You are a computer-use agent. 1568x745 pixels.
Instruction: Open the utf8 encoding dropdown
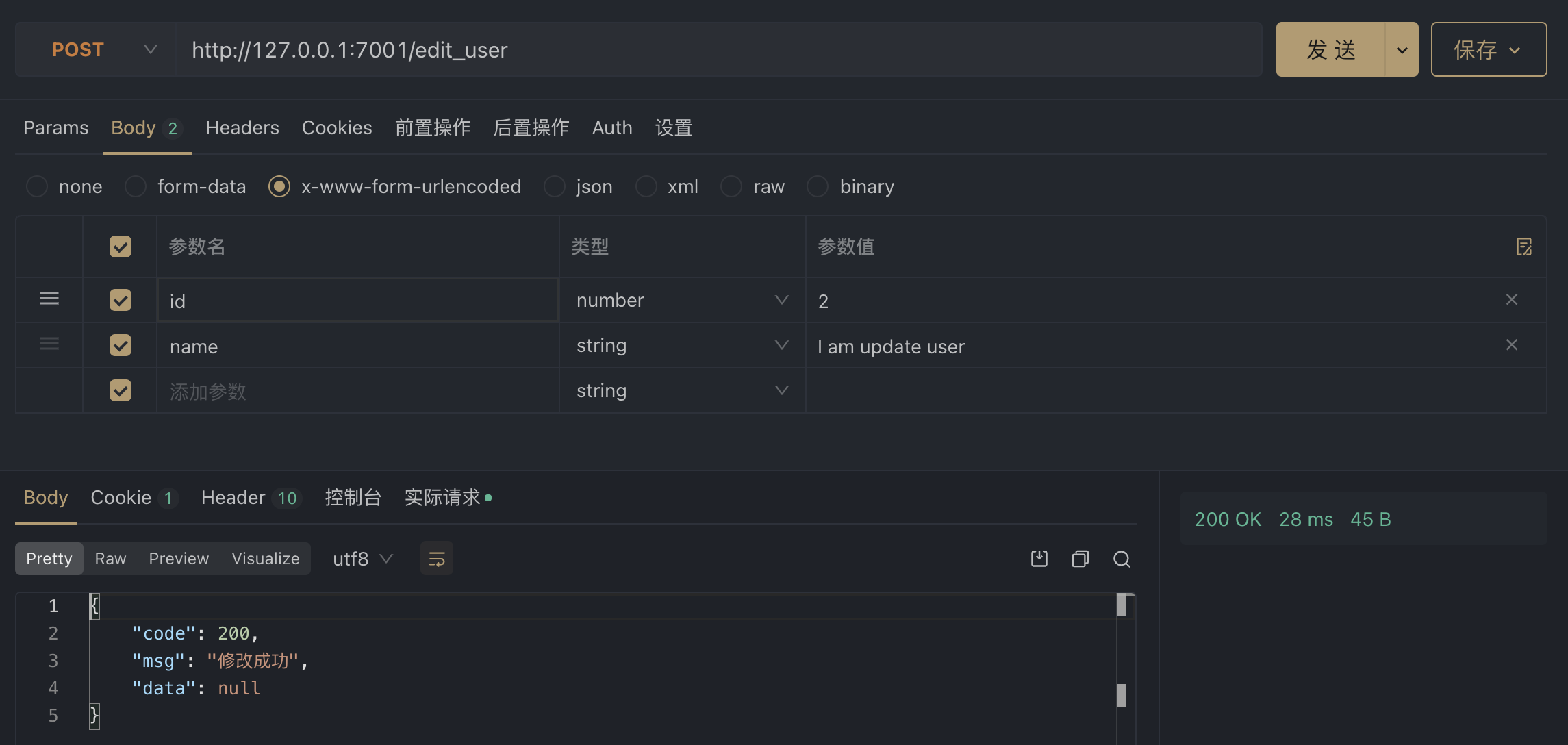click(x=362, y=559)
